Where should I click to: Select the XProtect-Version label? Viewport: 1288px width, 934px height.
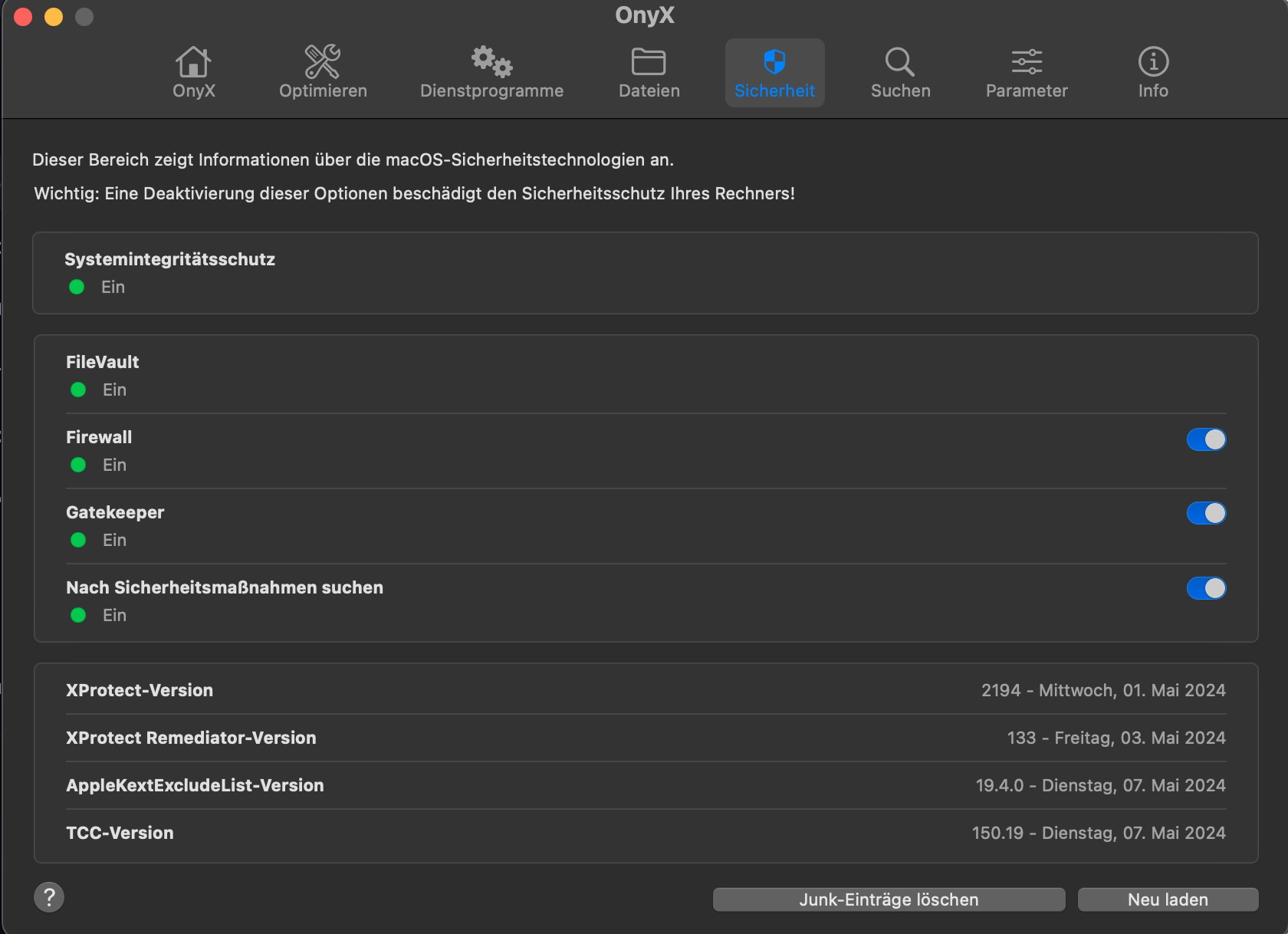coord(140,690)
